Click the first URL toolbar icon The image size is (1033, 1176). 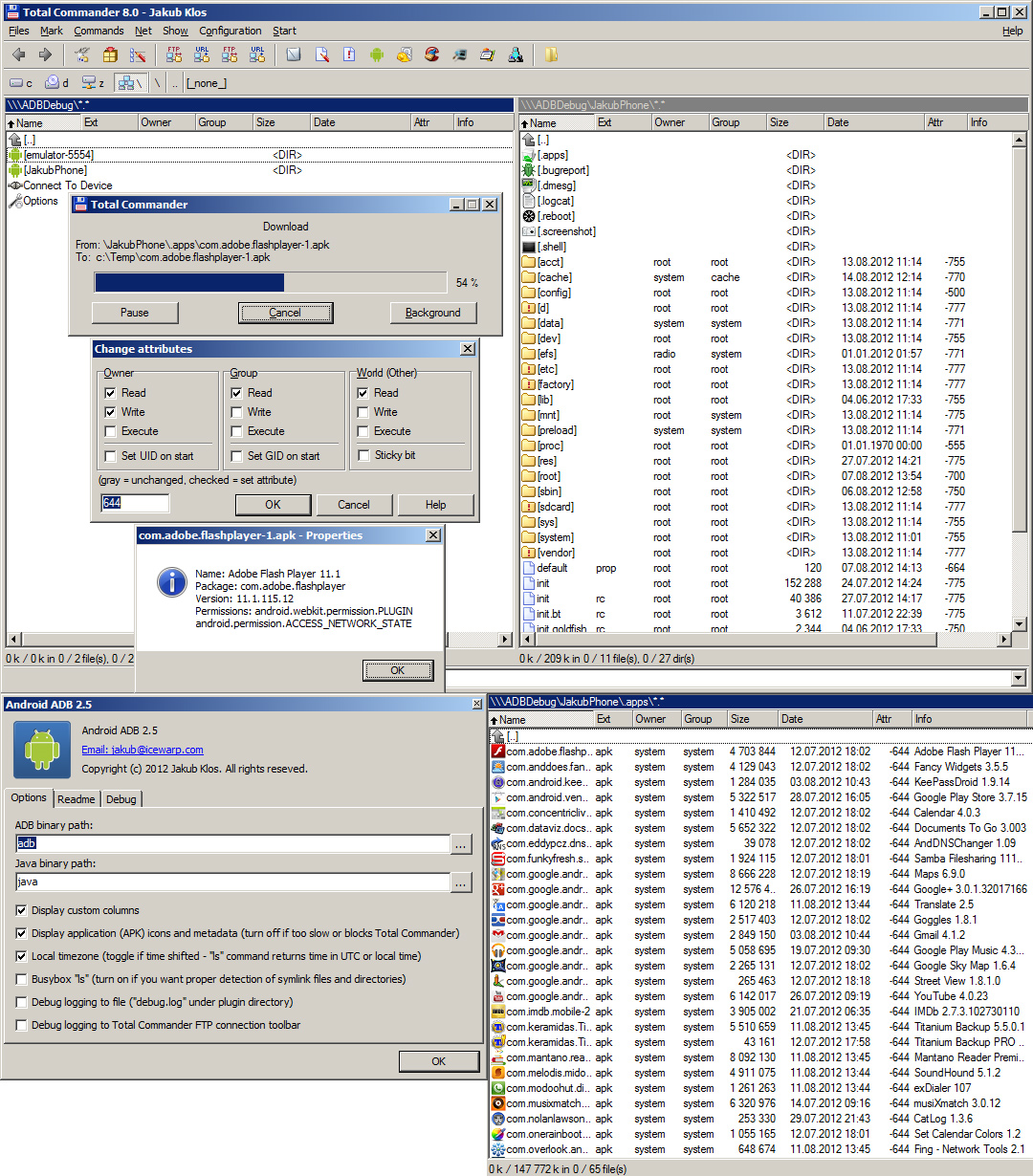pyautogui.click(x=202, y=55)
